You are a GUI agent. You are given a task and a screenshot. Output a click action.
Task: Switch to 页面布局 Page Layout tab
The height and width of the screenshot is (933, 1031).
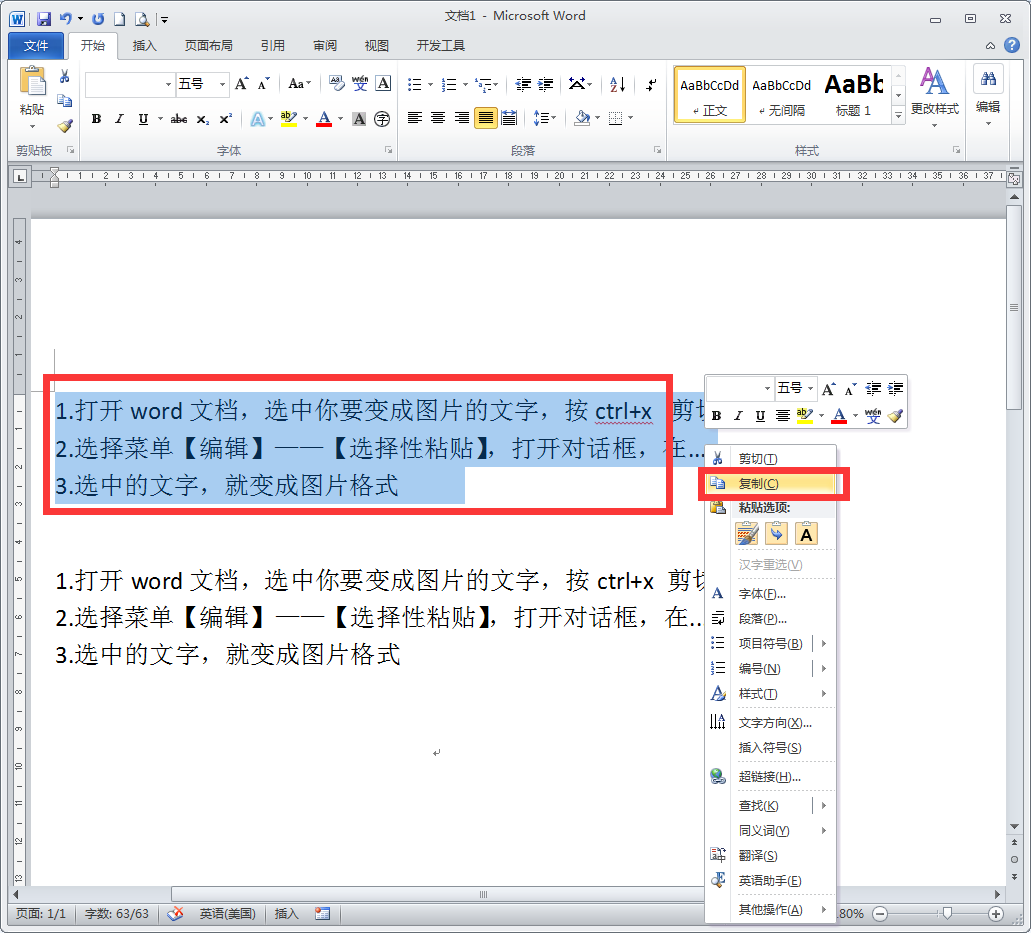[x=208, y=45]
